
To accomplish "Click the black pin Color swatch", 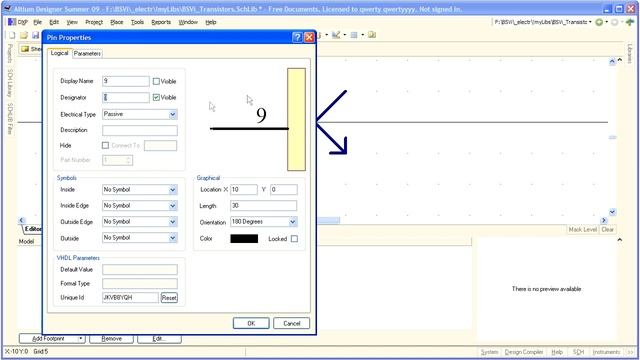I will 244,239.
